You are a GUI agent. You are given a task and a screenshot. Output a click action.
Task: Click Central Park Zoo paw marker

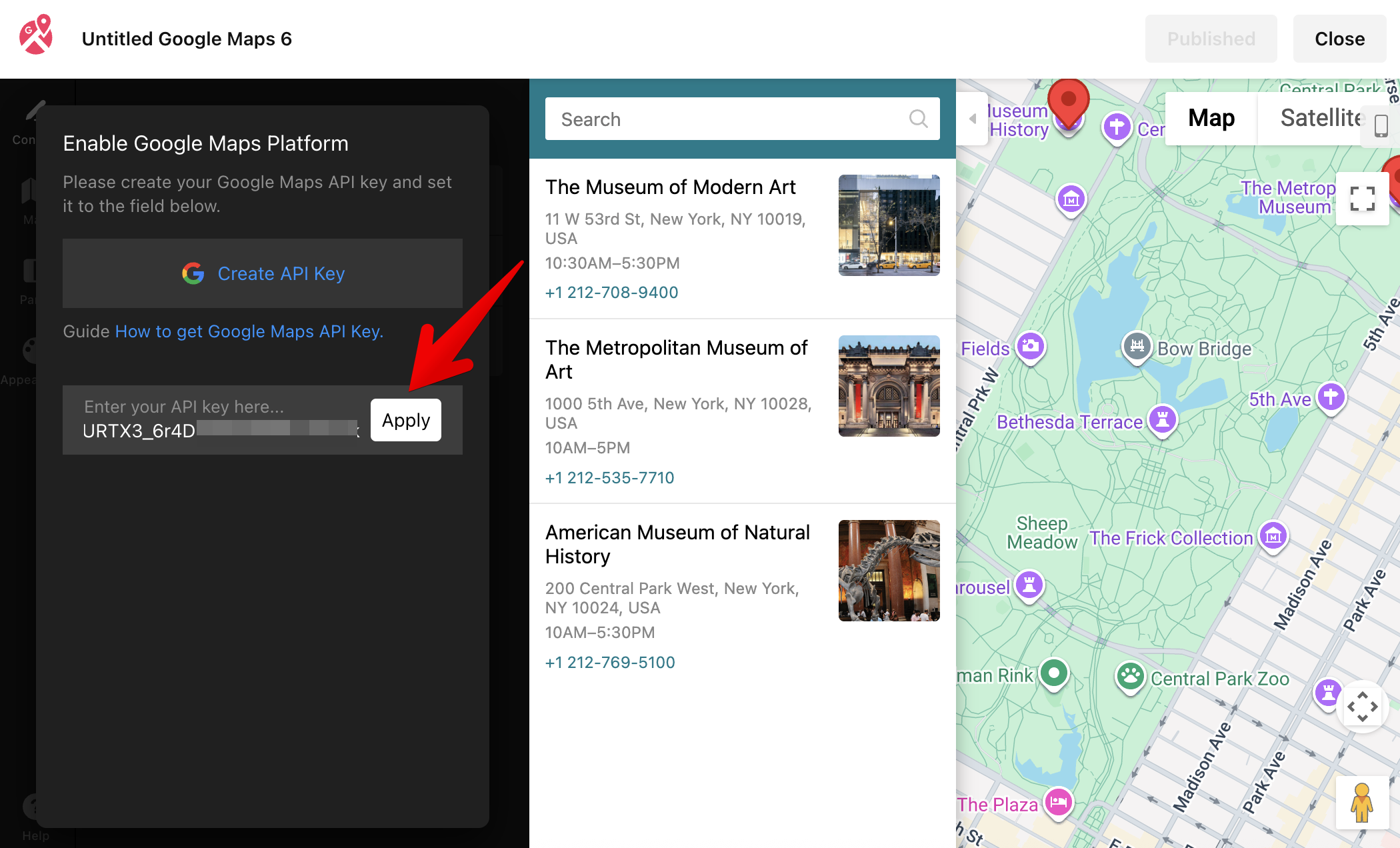coord(1130,677)
